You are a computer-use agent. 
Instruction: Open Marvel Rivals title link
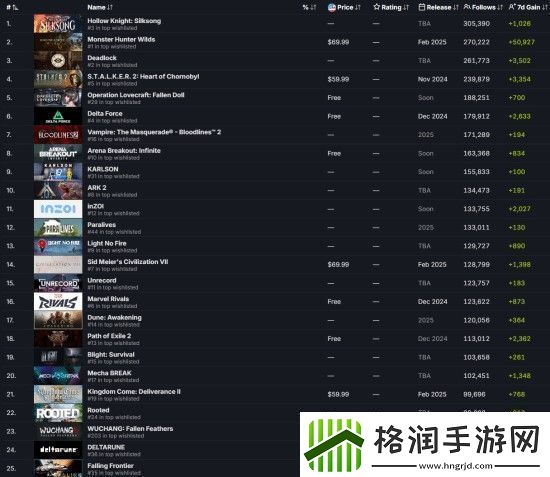coord(108,299)
